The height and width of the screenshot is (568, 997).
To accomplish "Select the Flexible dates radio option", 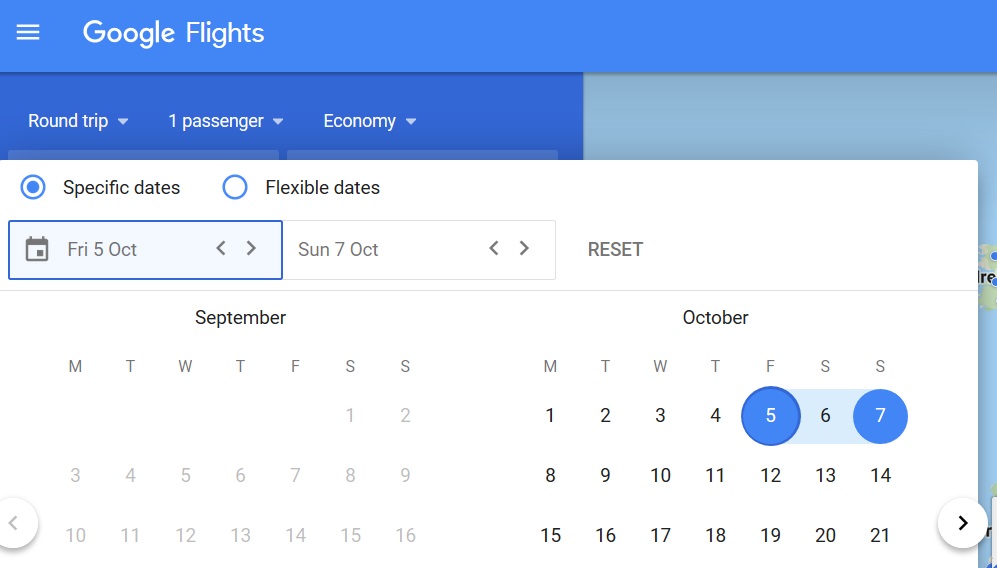I will coord(235,187).
